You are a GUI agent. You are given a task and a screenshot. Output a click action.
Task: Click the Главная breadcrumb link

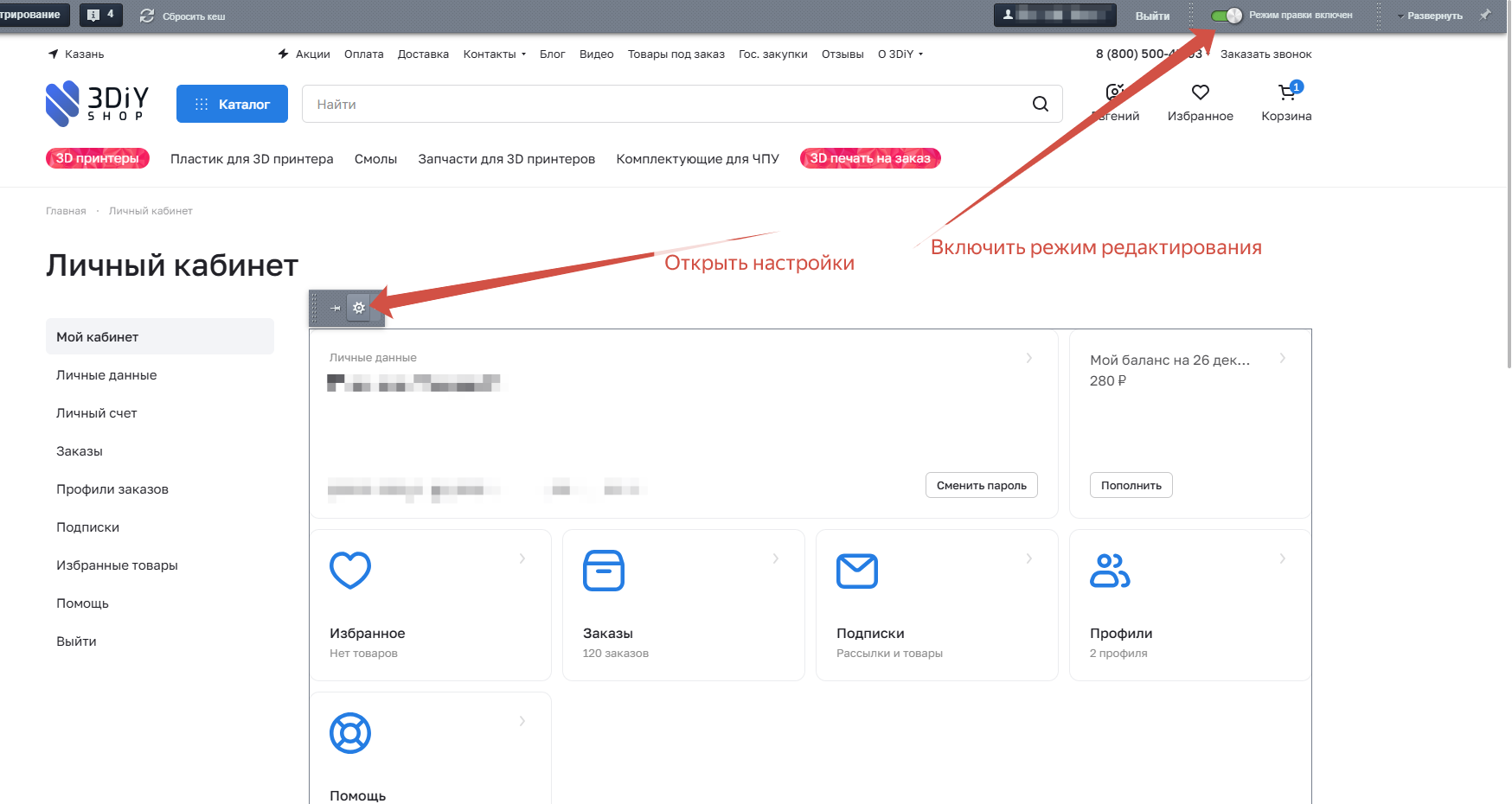[x=66, y=211]
